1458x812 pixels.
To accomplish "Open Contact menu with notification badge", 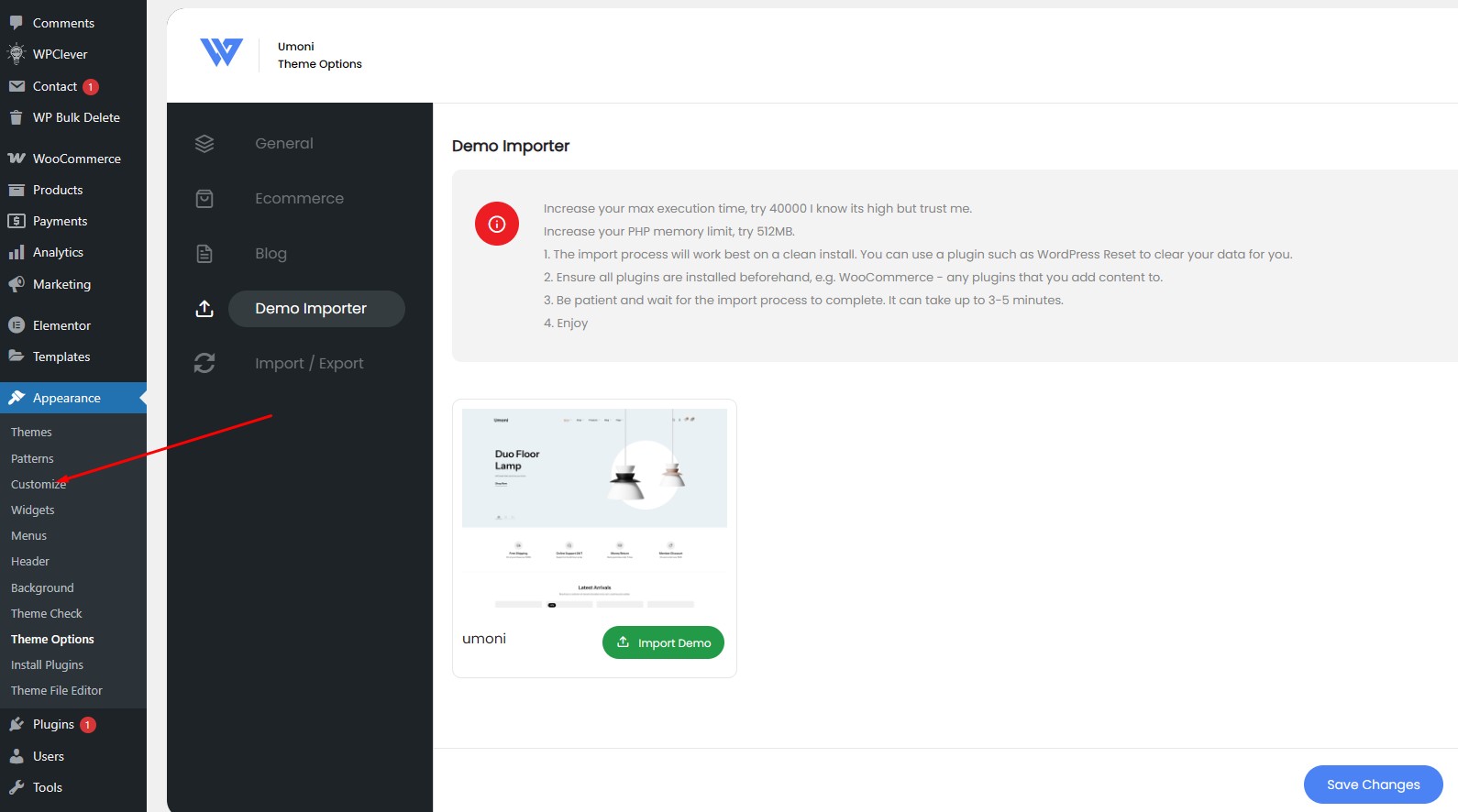I will (x=55, y=86).
